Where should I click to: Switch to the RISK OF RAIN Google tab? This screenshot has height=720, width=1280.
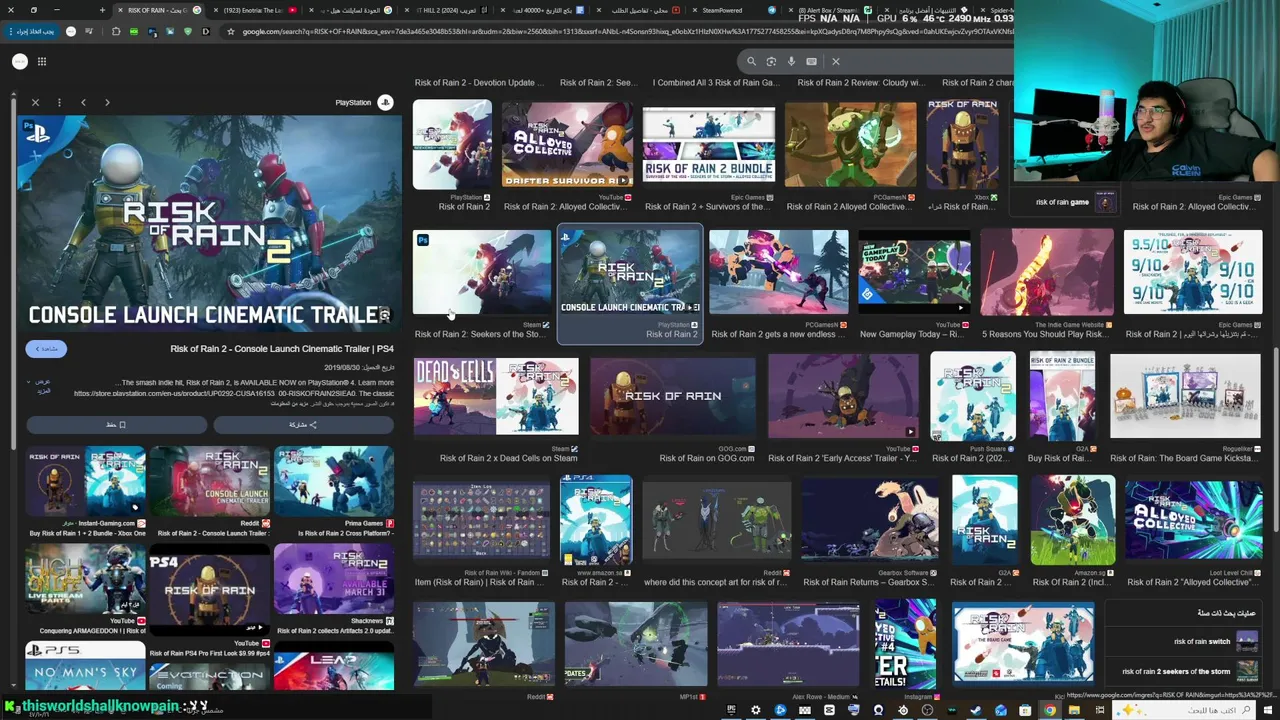158,10
